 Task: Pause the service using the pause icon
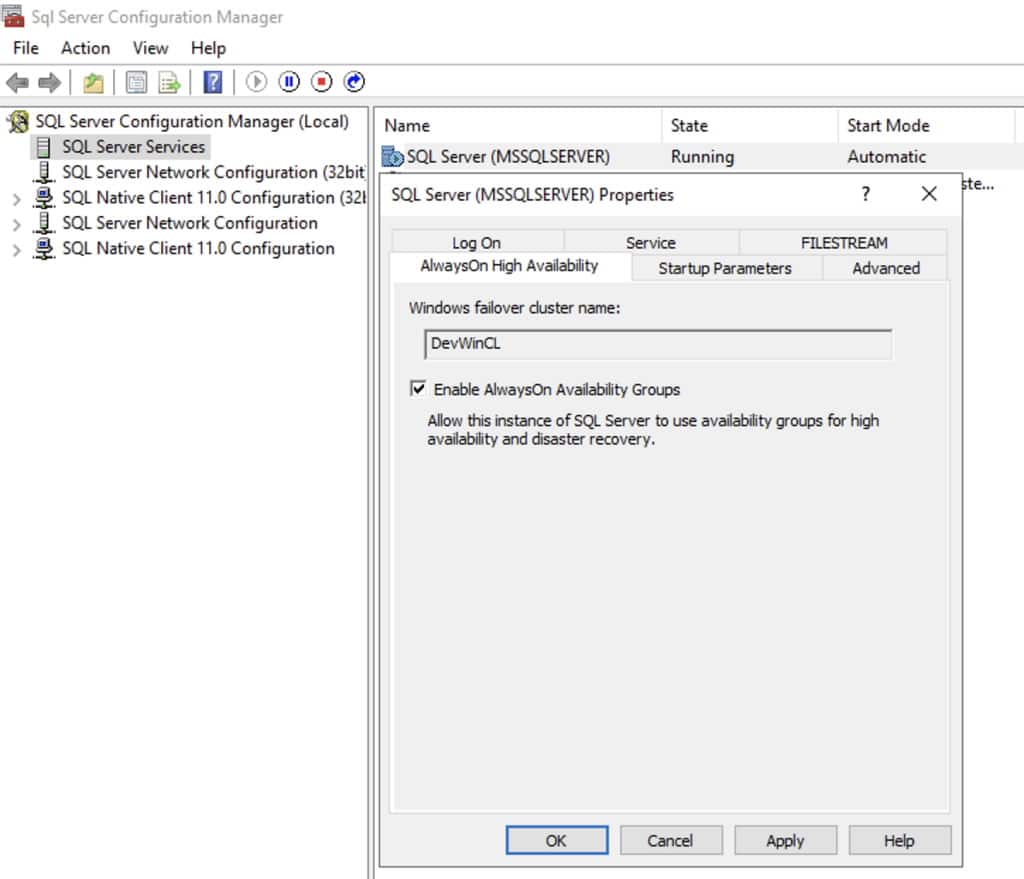pyautogui.click(x=288, y=82)
